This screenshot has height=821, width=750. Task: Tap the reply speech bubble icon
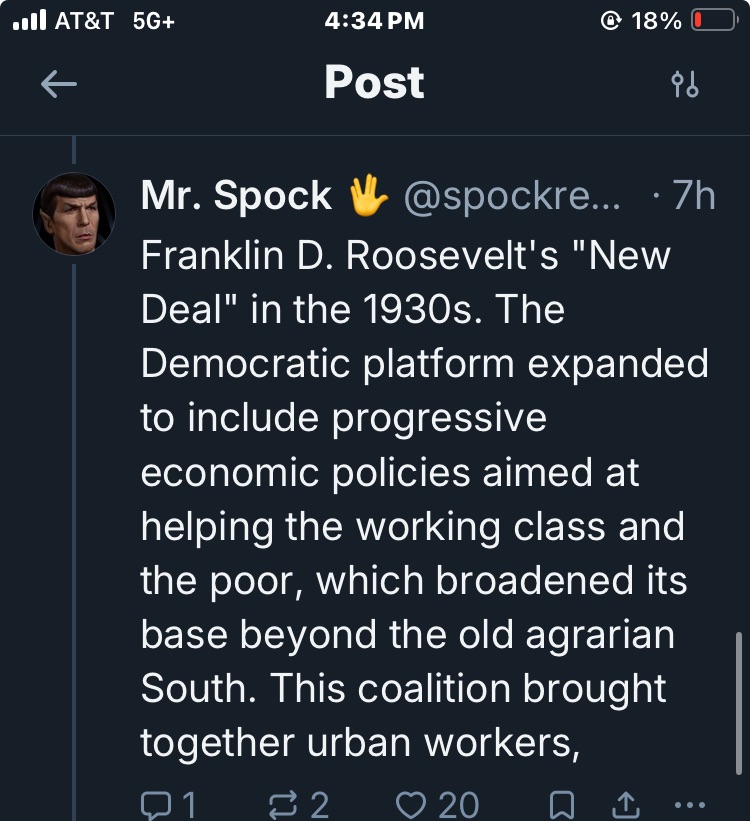point(158,804)
